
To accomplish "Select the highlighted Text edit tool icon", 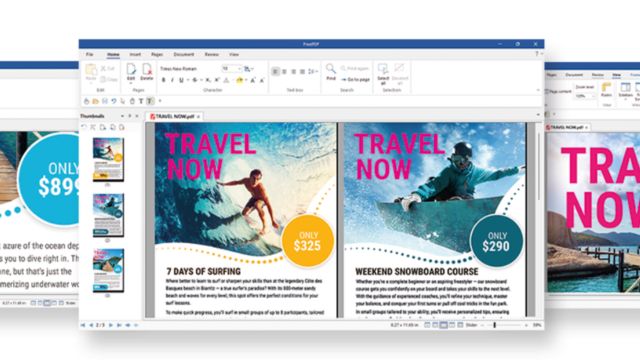I will (150, 101).
